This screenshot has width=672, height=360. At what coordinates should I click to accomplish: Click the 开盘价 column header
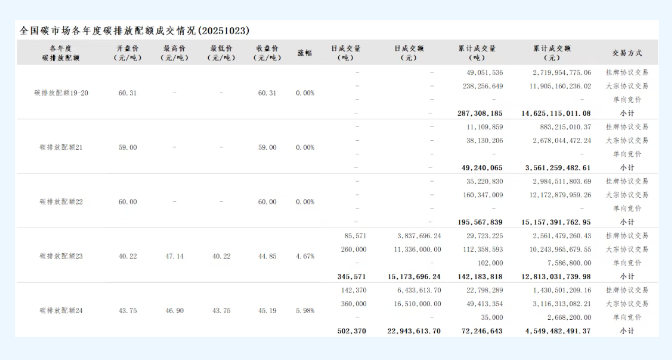pyautogui.click(x=128, y=53)
